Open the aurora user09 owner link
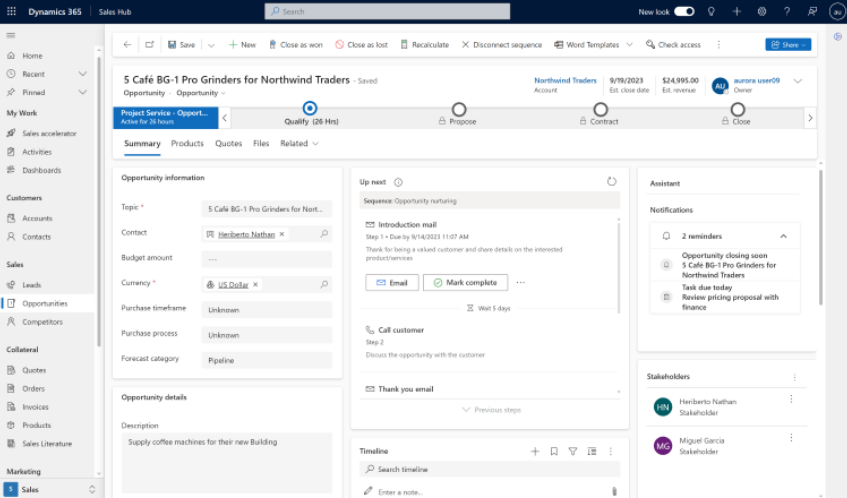The width and height of the screenshot is (847, 498). point(756,80)
